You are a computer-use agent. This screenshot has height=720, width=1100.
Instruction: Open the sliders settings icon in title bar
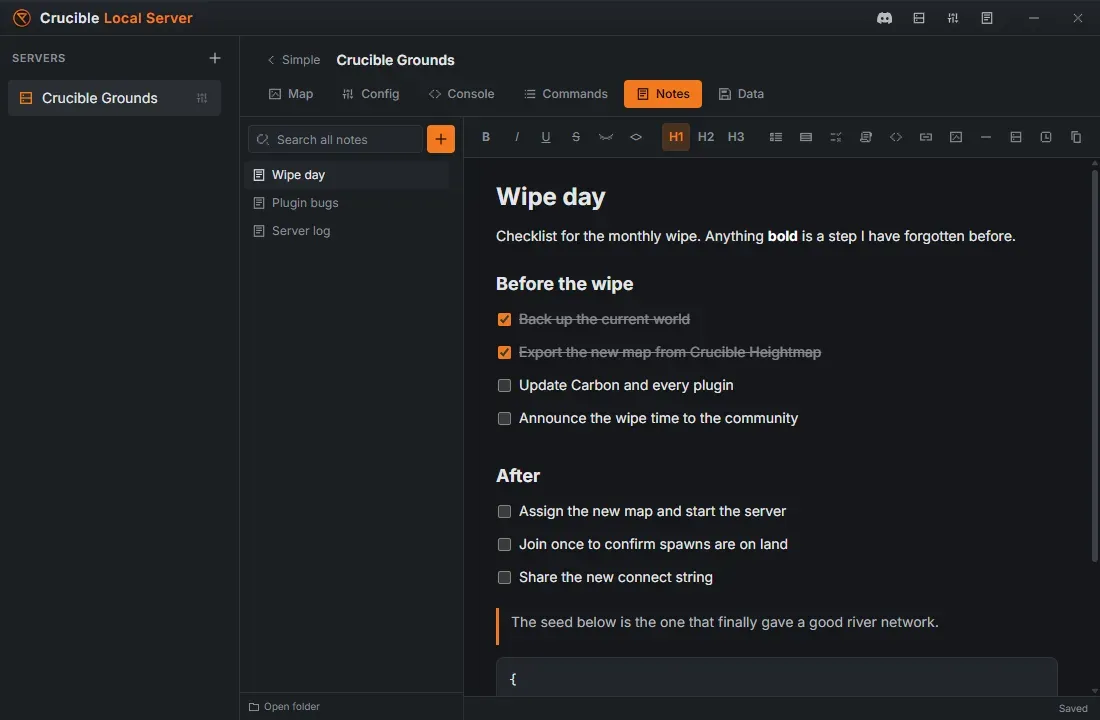(x=953, y=18)
